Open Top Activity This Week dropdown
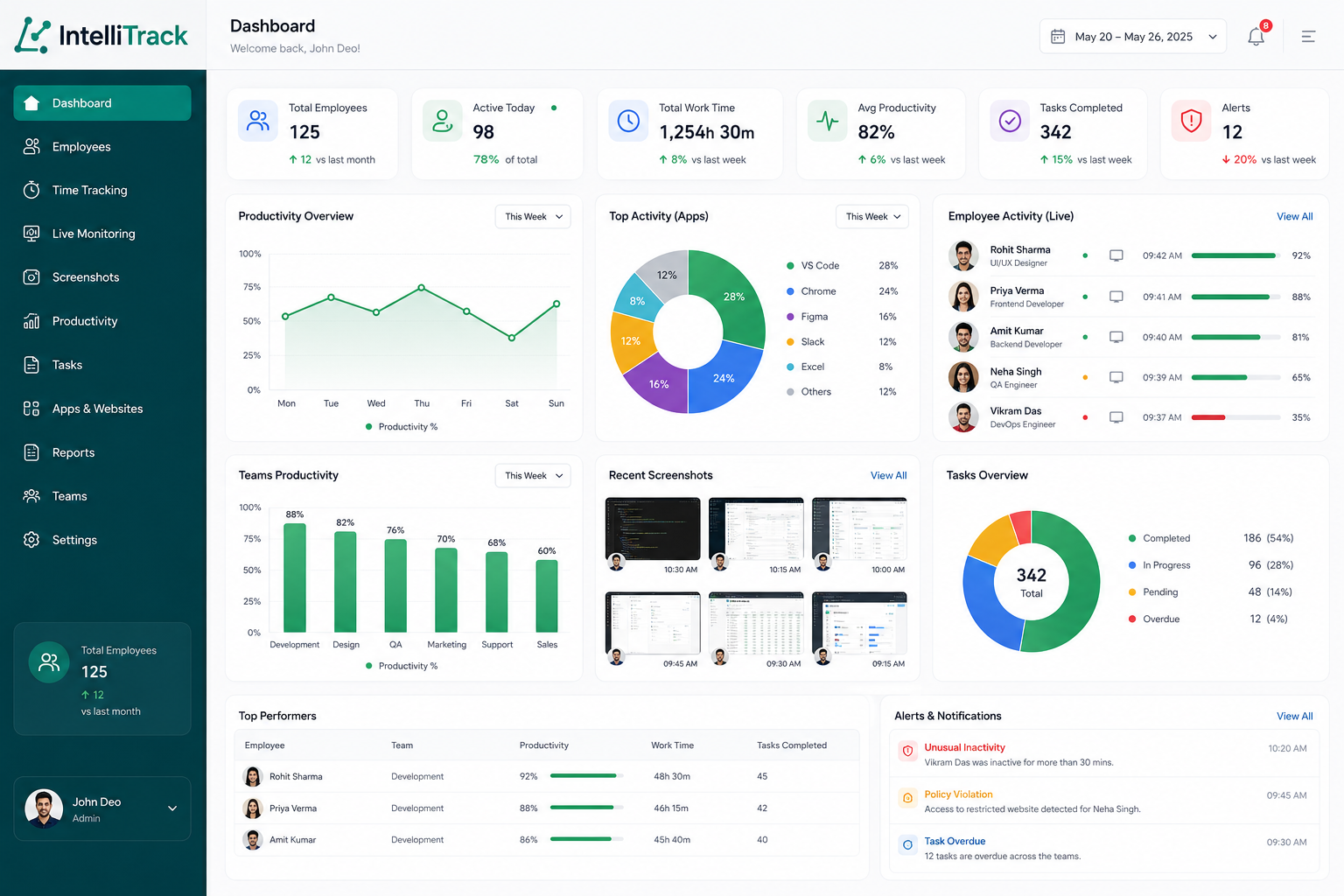 coord(872,216)
